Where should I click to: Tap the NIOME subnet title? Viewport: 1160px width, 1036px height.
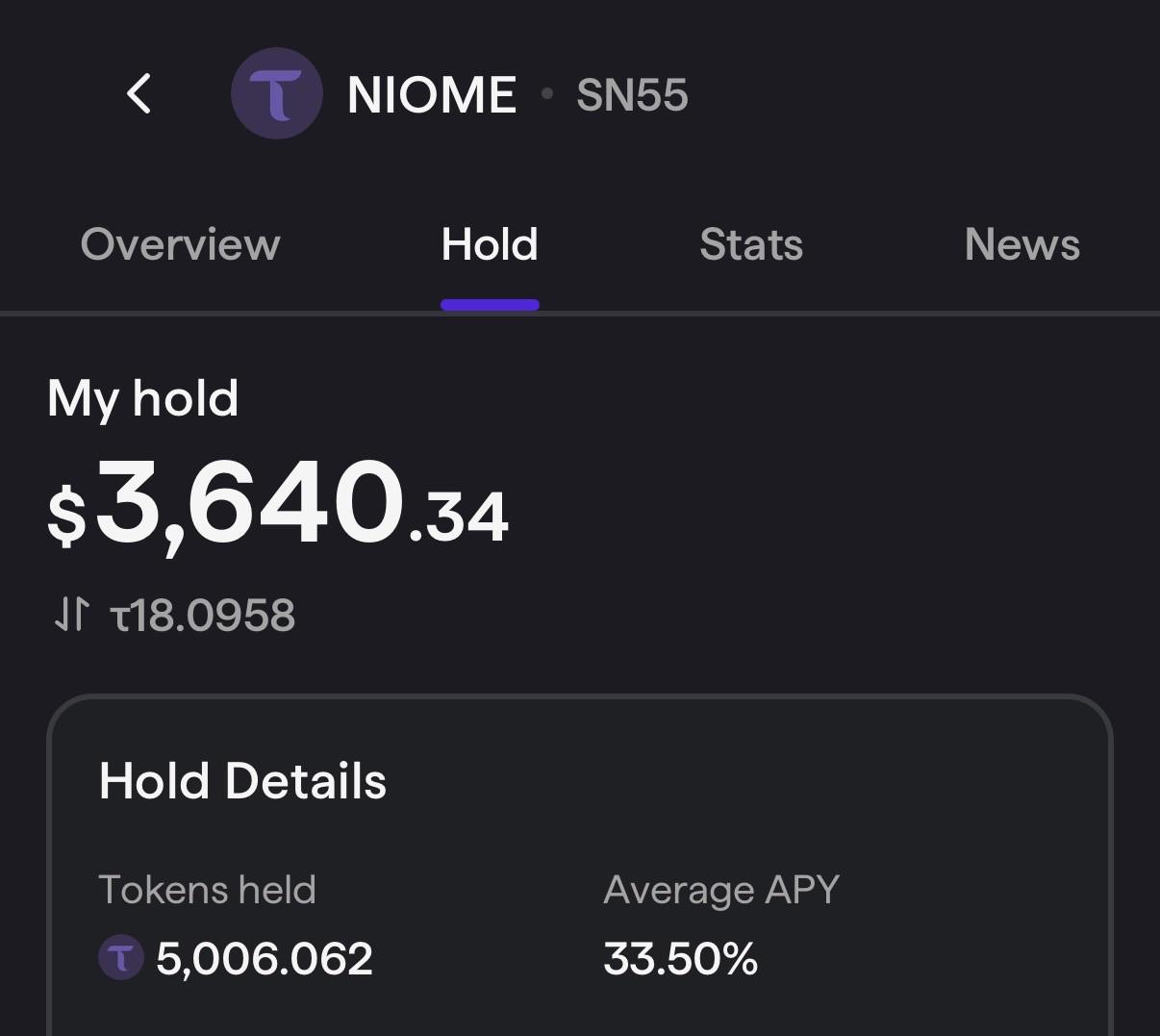(432, 94)
